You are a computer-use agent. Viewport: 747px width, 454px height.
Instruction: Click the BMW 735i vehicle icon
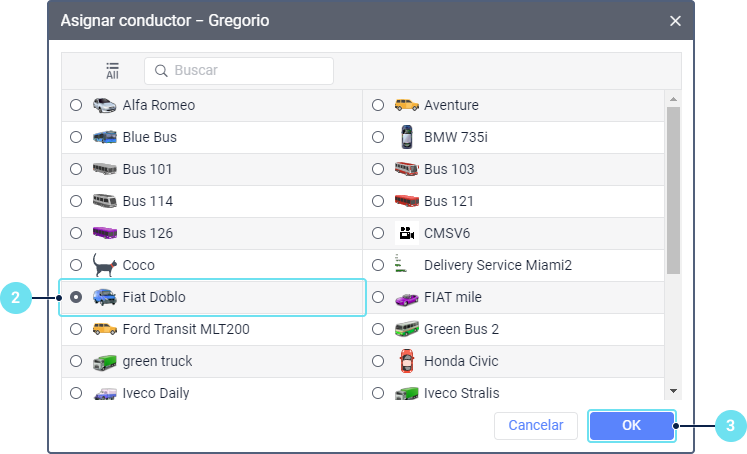pyautogui.click(x=405, y=137)
